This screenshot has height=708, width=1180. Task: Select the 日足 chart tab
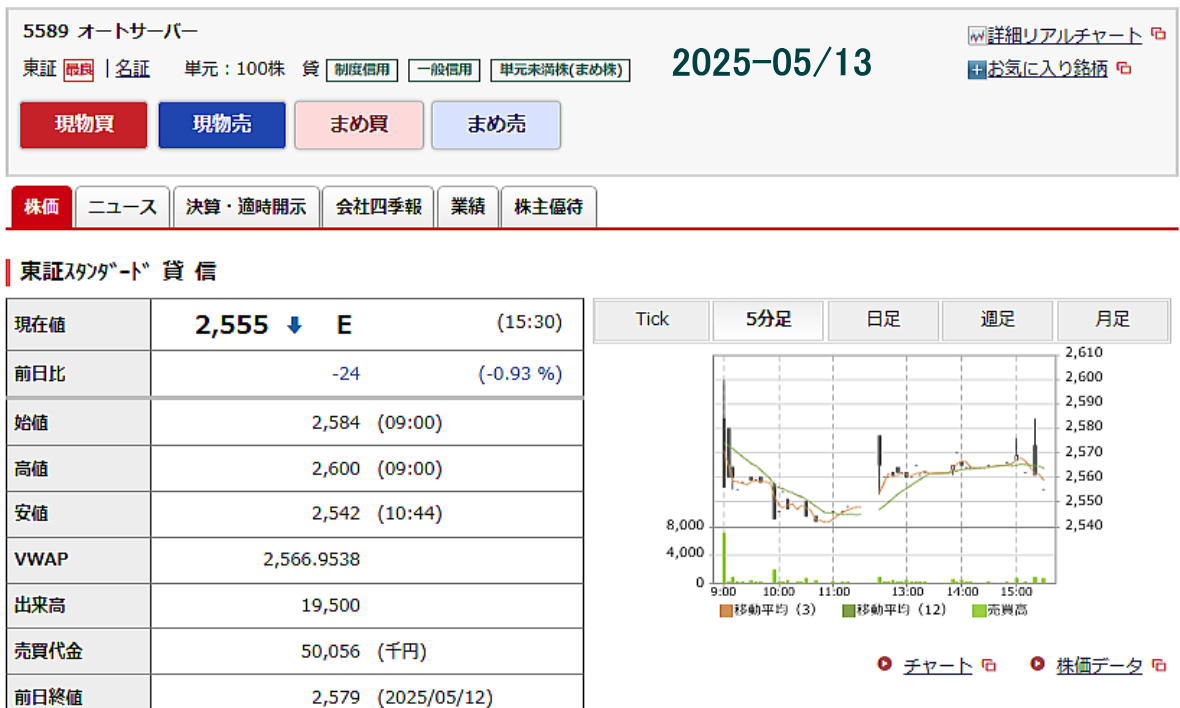pyautogui.click(x=883, y=320)
